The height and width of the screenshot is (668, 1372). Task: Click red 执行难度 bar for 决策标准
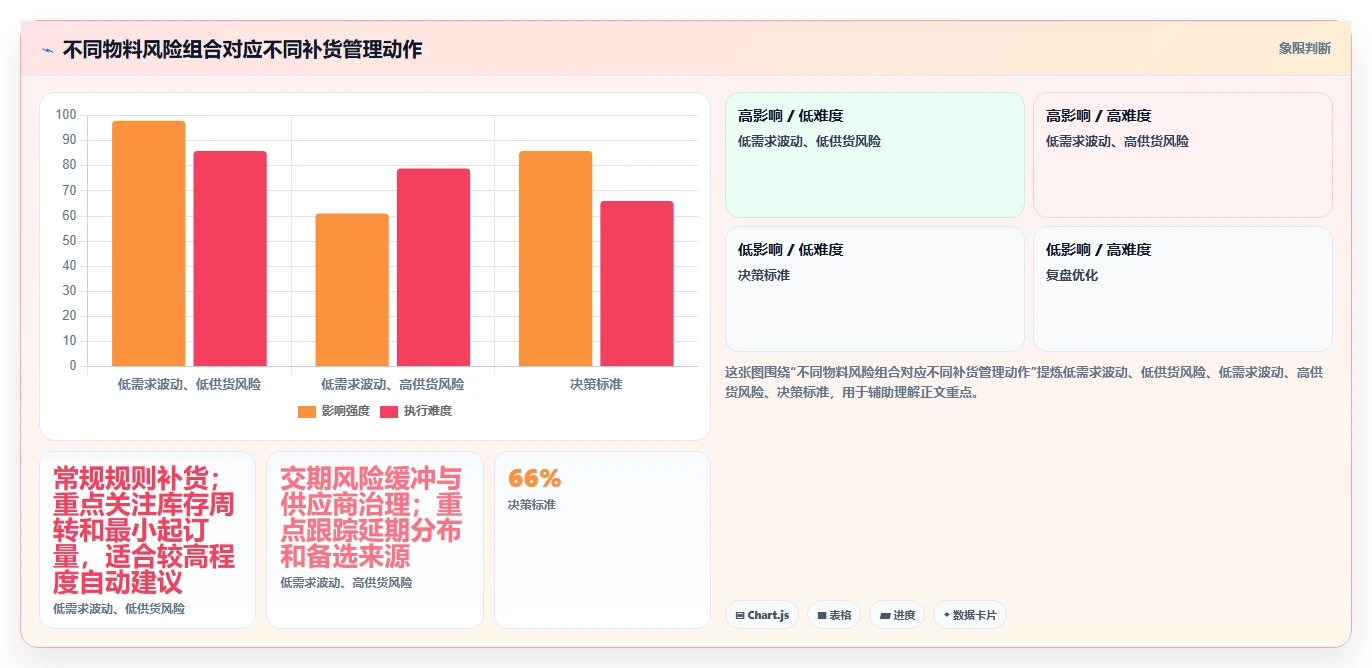pyautogui.click(x=637, y=283)
